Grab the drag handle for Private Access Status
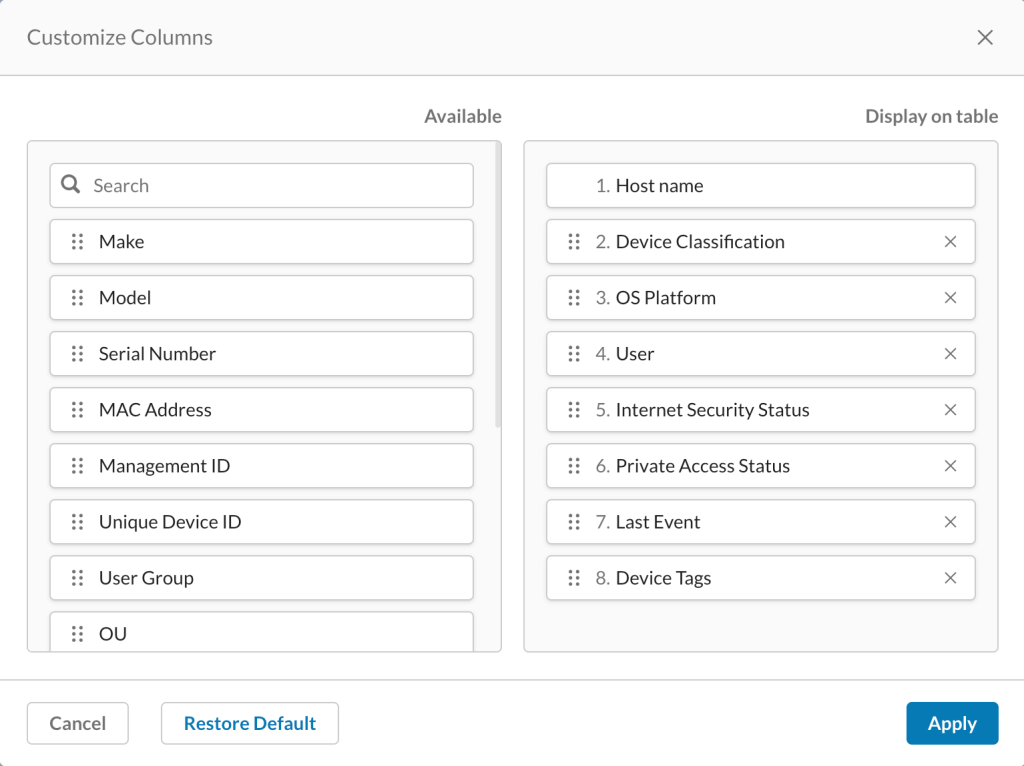 (x=574, y=466)
